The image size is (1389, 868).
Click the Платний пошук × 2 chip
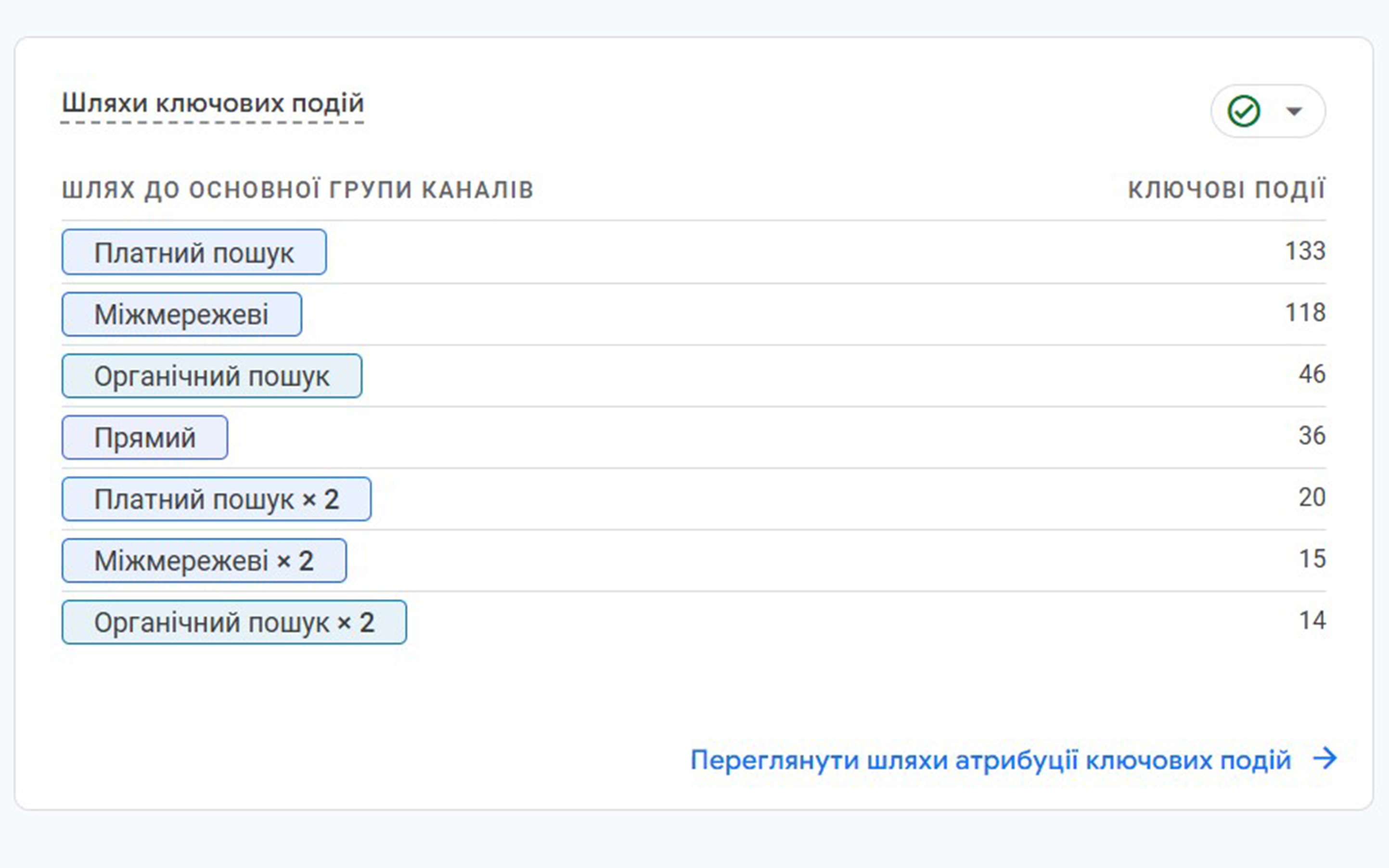217,499
